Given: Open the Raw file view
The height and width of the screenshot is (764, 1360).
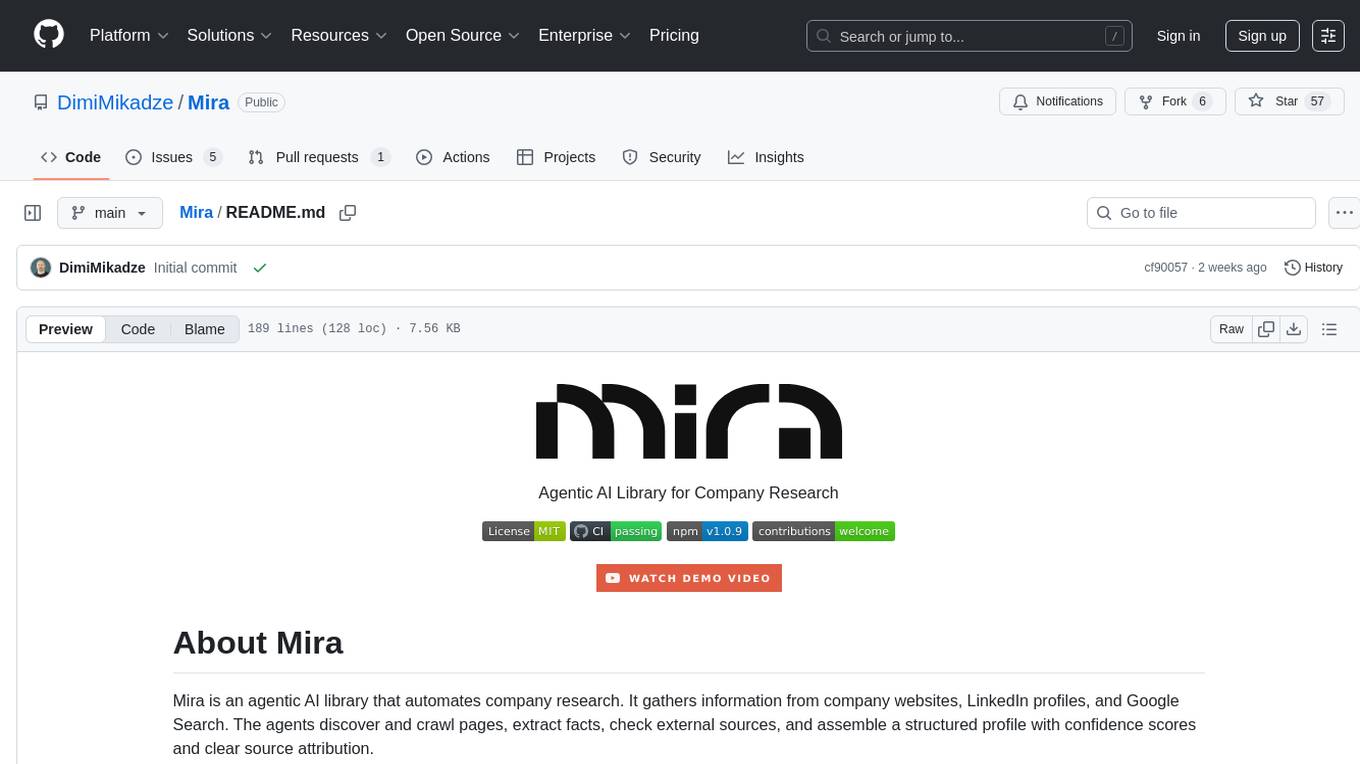Looking at the screenshot, I should pyautogui.click(x=1231, y=329).
